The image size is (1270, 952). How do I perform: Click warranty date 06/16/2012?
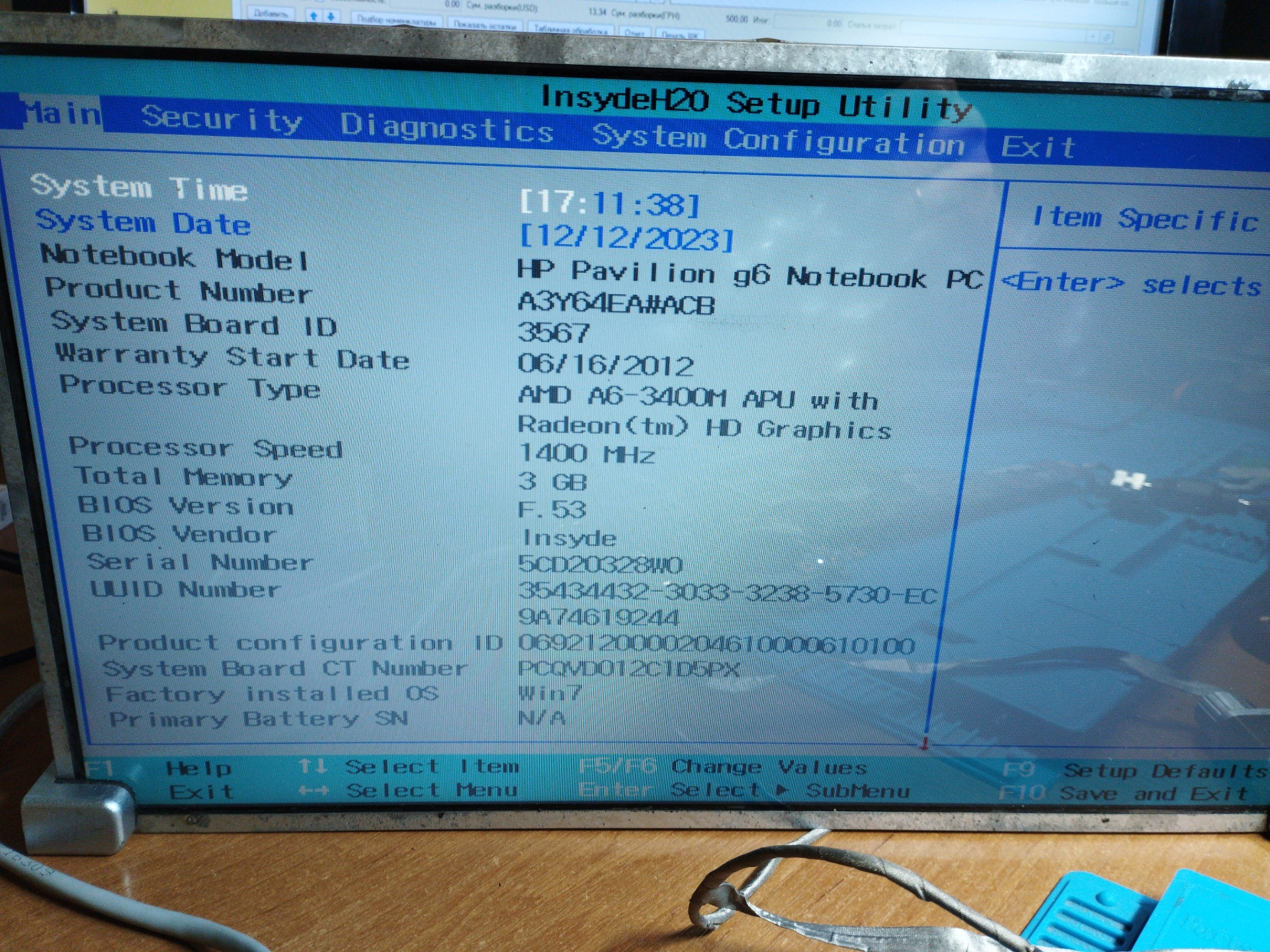[606, 364]
